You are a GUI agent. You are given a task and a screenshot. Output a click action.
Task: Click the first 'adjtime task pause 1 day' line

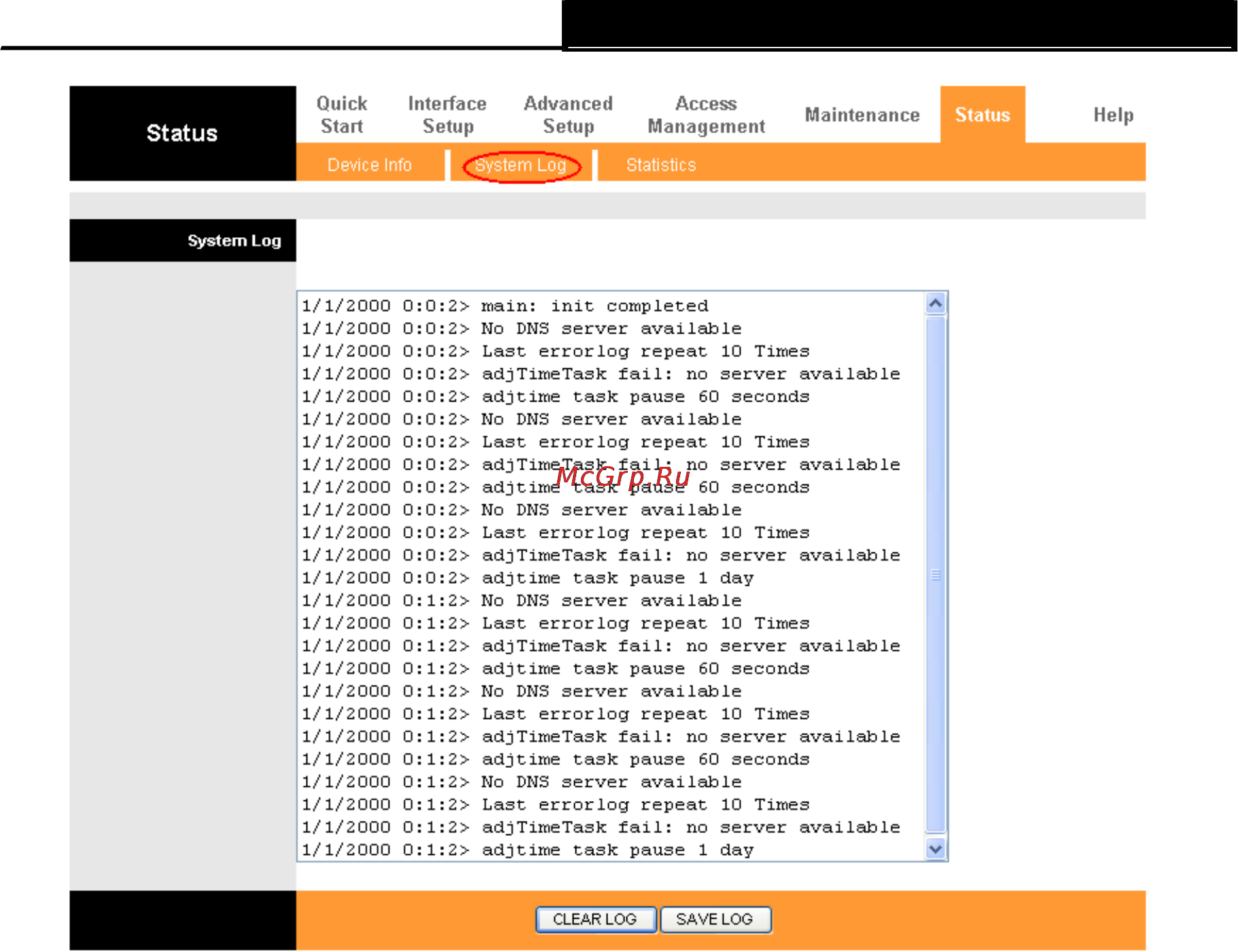tap(528, 578)
